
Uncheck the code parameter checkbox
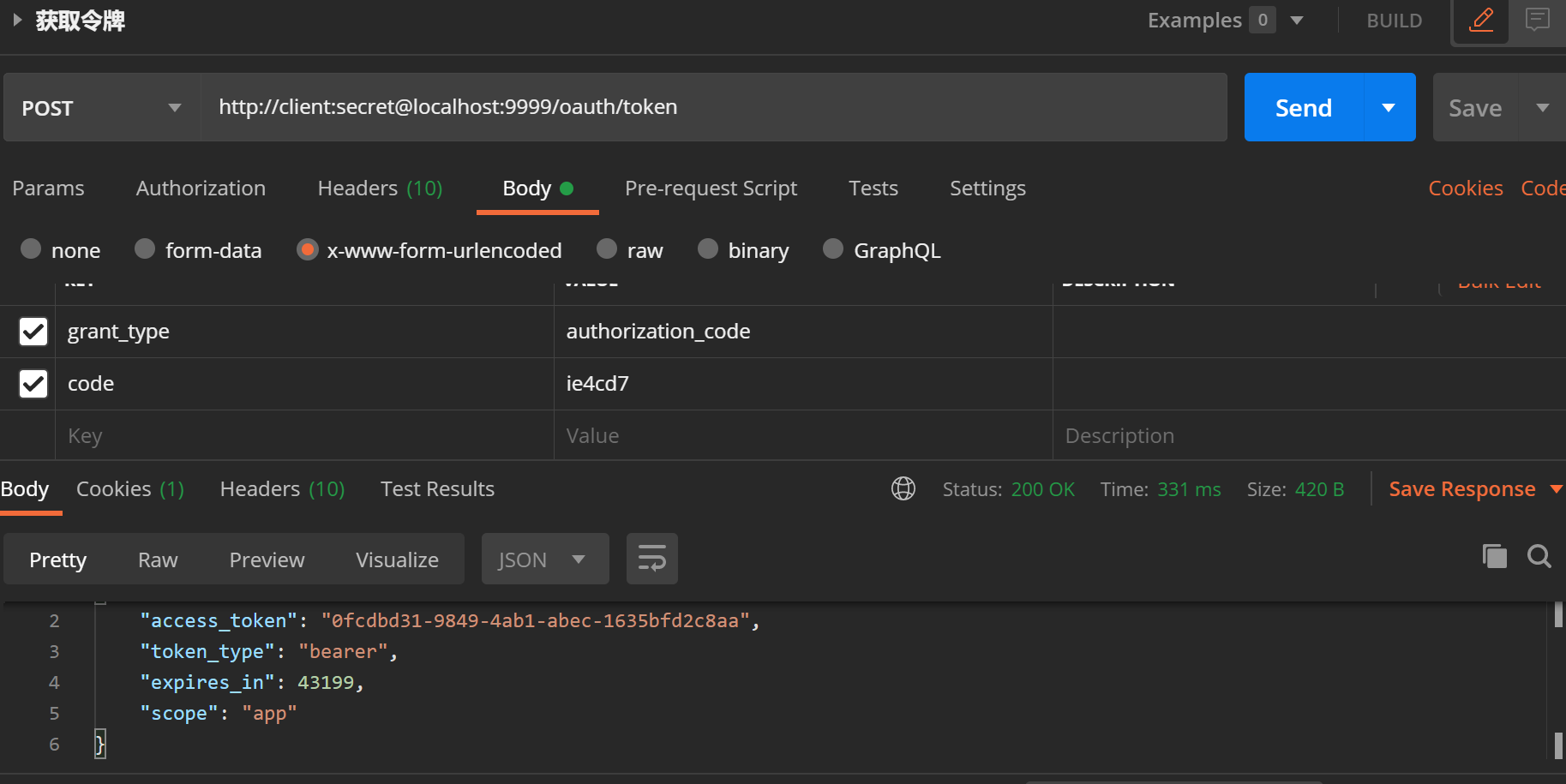coord(33,384)
